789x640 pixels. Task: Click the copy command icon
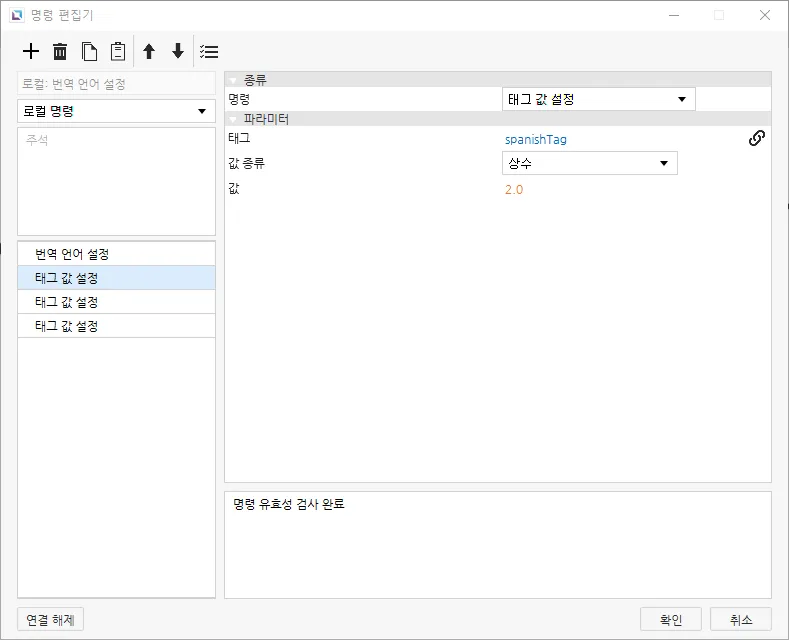[x=89, y=51]
